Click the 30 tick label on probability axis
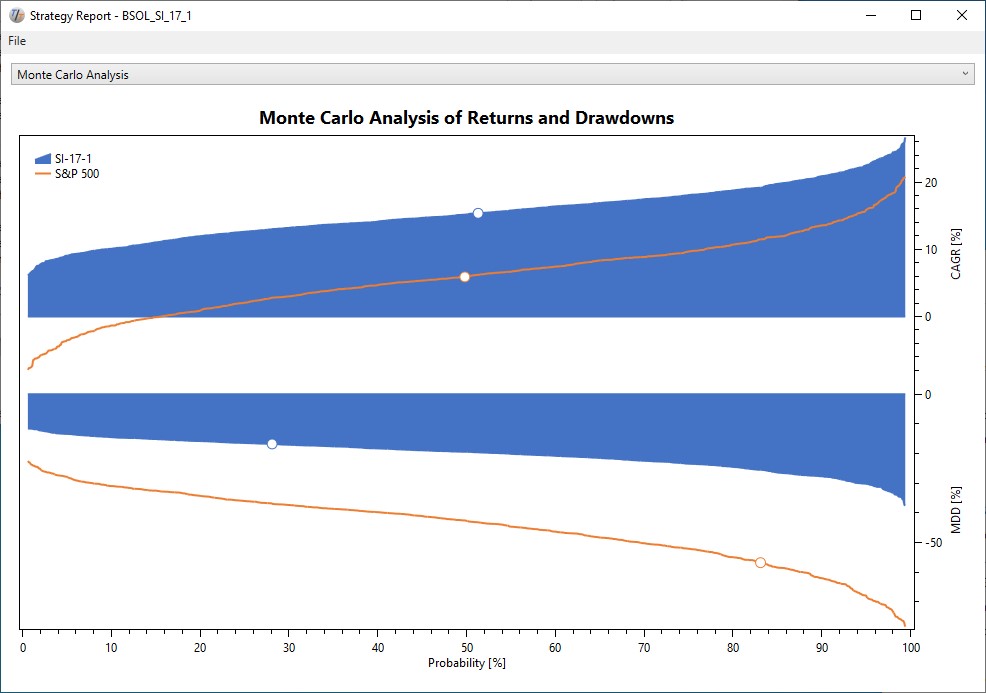The height and width of the screenshot is (693, 986). [x=289, y=648]
